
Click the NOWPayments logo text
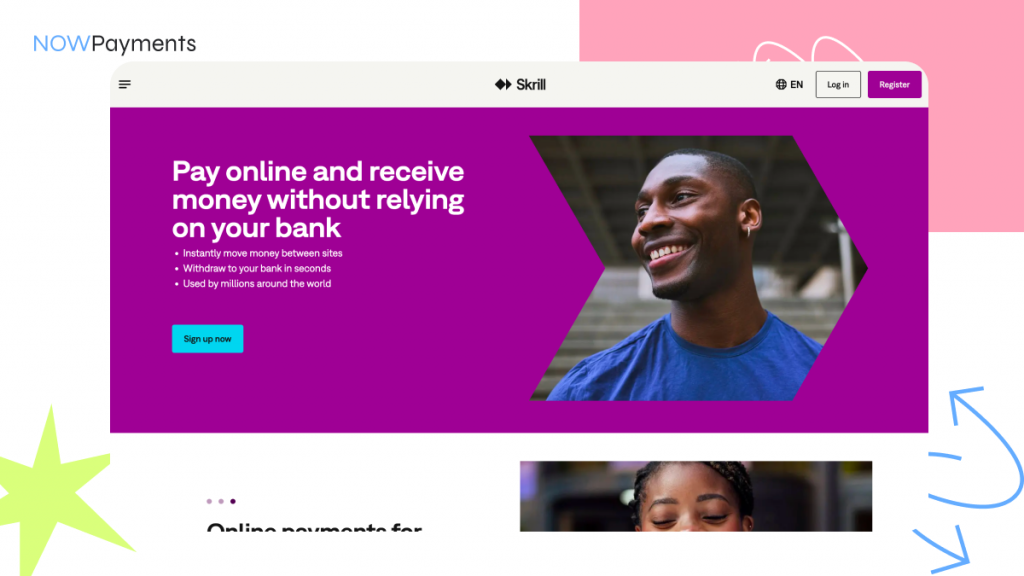(x=114, y=43)
